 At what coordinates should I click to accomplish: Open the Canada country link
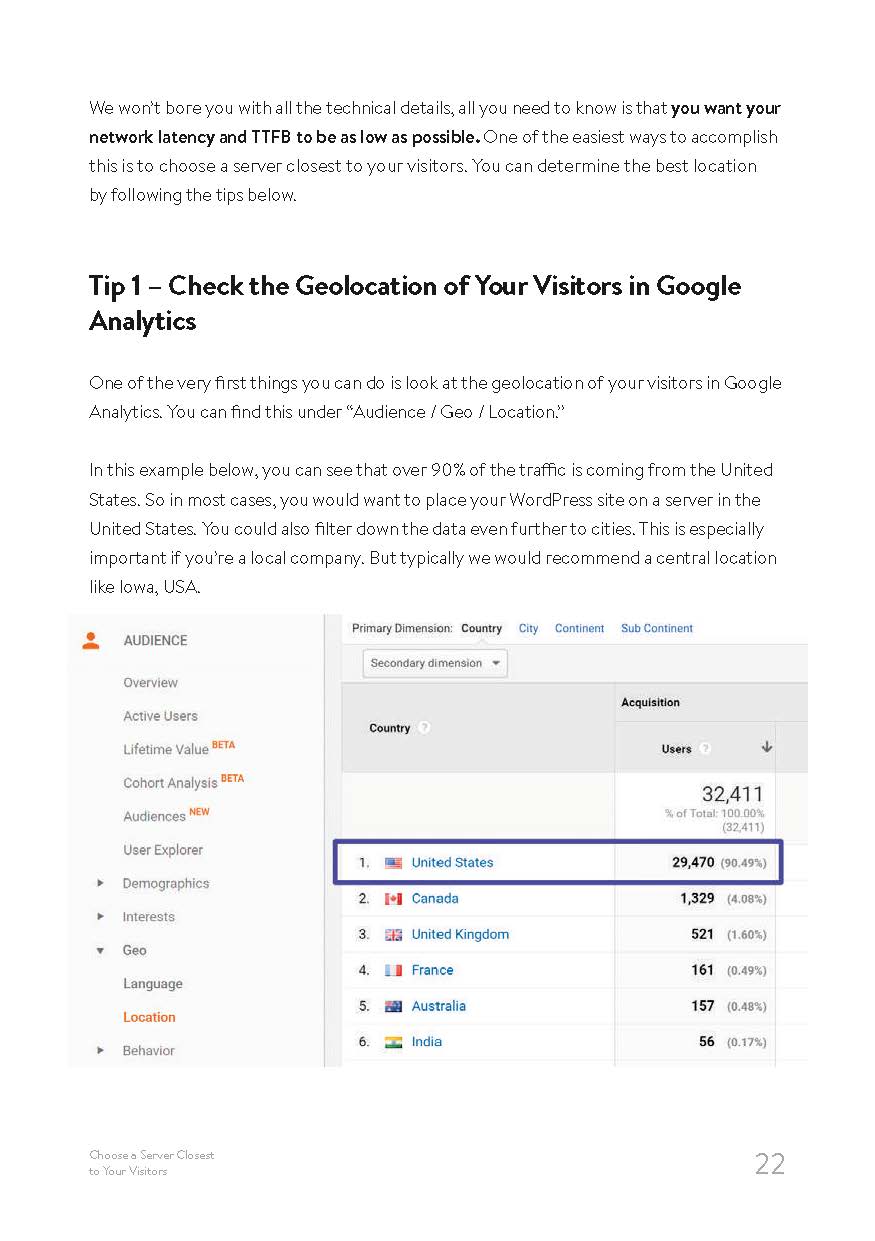coord(435,899)
